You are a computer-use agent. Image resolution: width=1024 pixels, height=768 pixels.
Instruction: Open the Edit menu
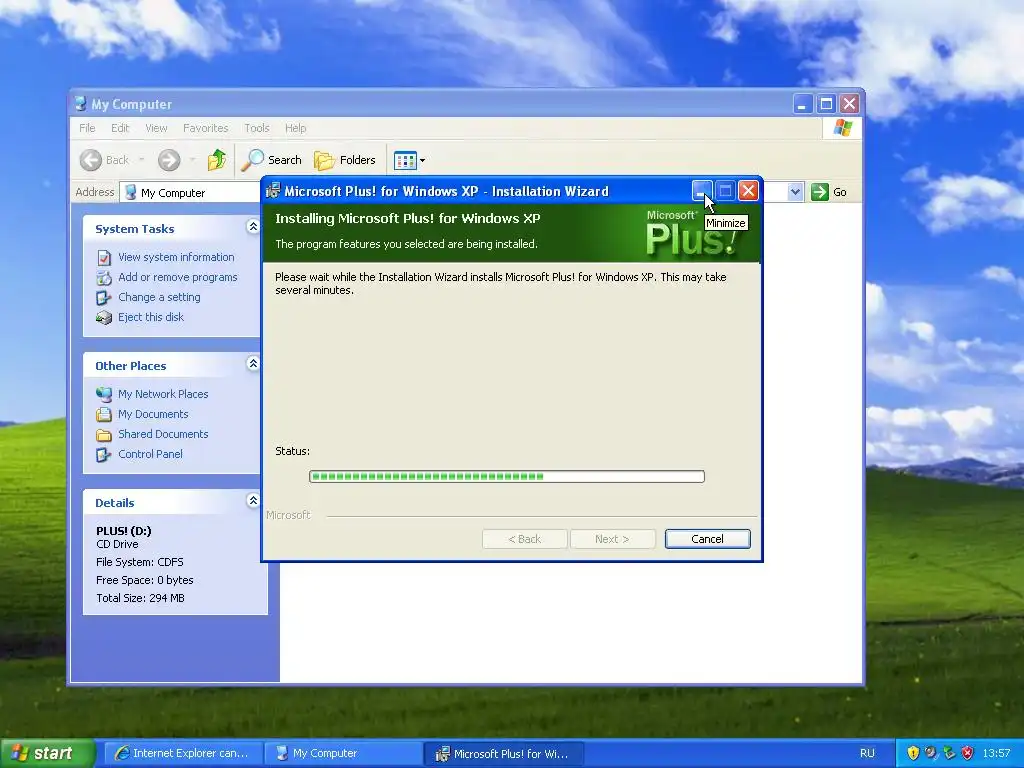tap(120, 128)
